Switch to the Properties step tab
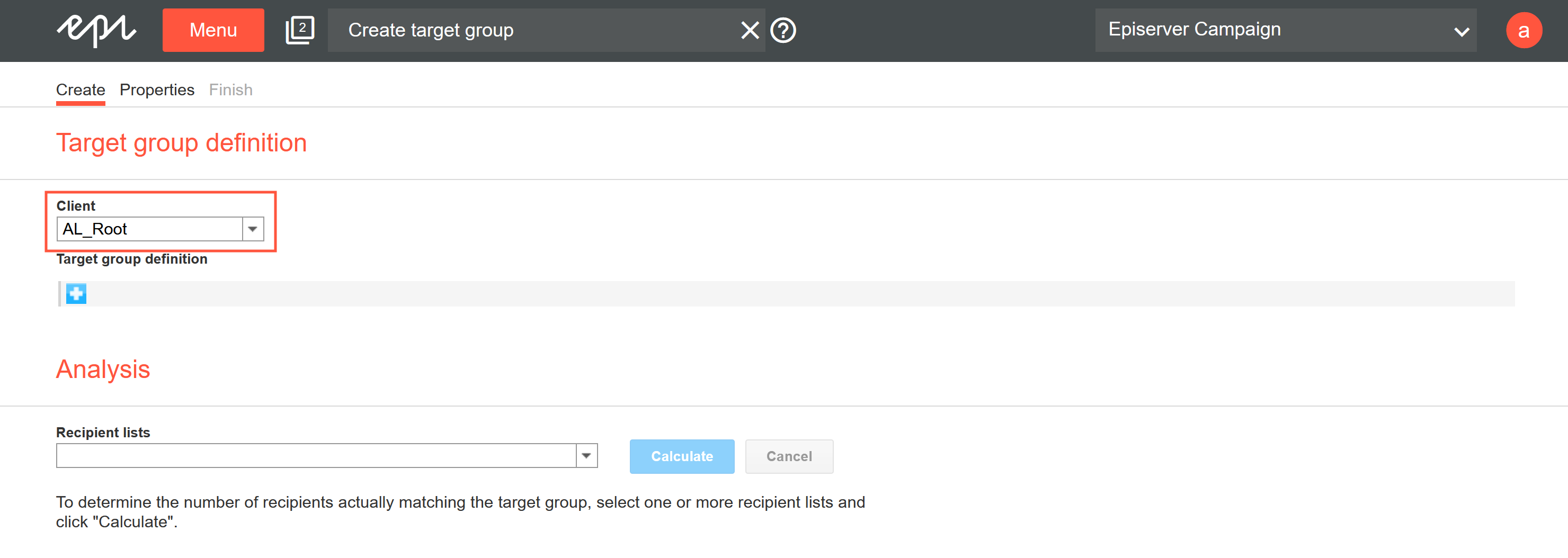This screenshot has height=558, width=1568. 157,90
